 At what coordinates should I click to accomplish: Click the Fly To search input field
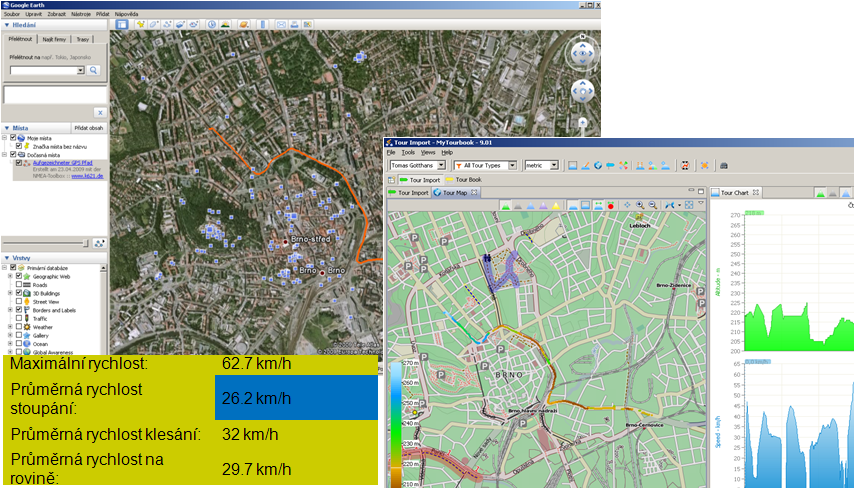(44, 70)
